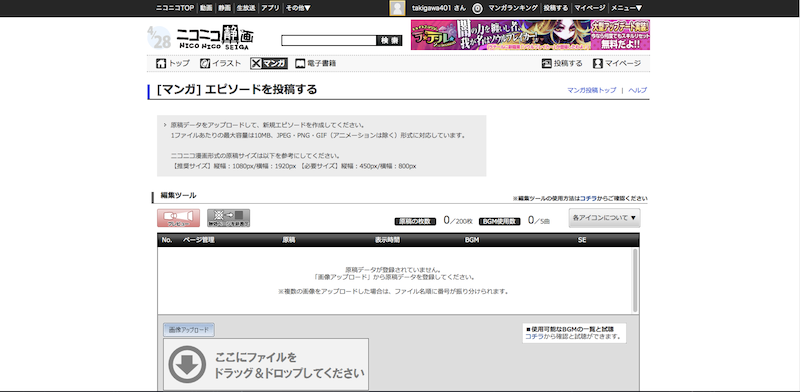Click the search text field
Image resolution: width=800 pixels, height=392 pixels.
tap(329, 41)
